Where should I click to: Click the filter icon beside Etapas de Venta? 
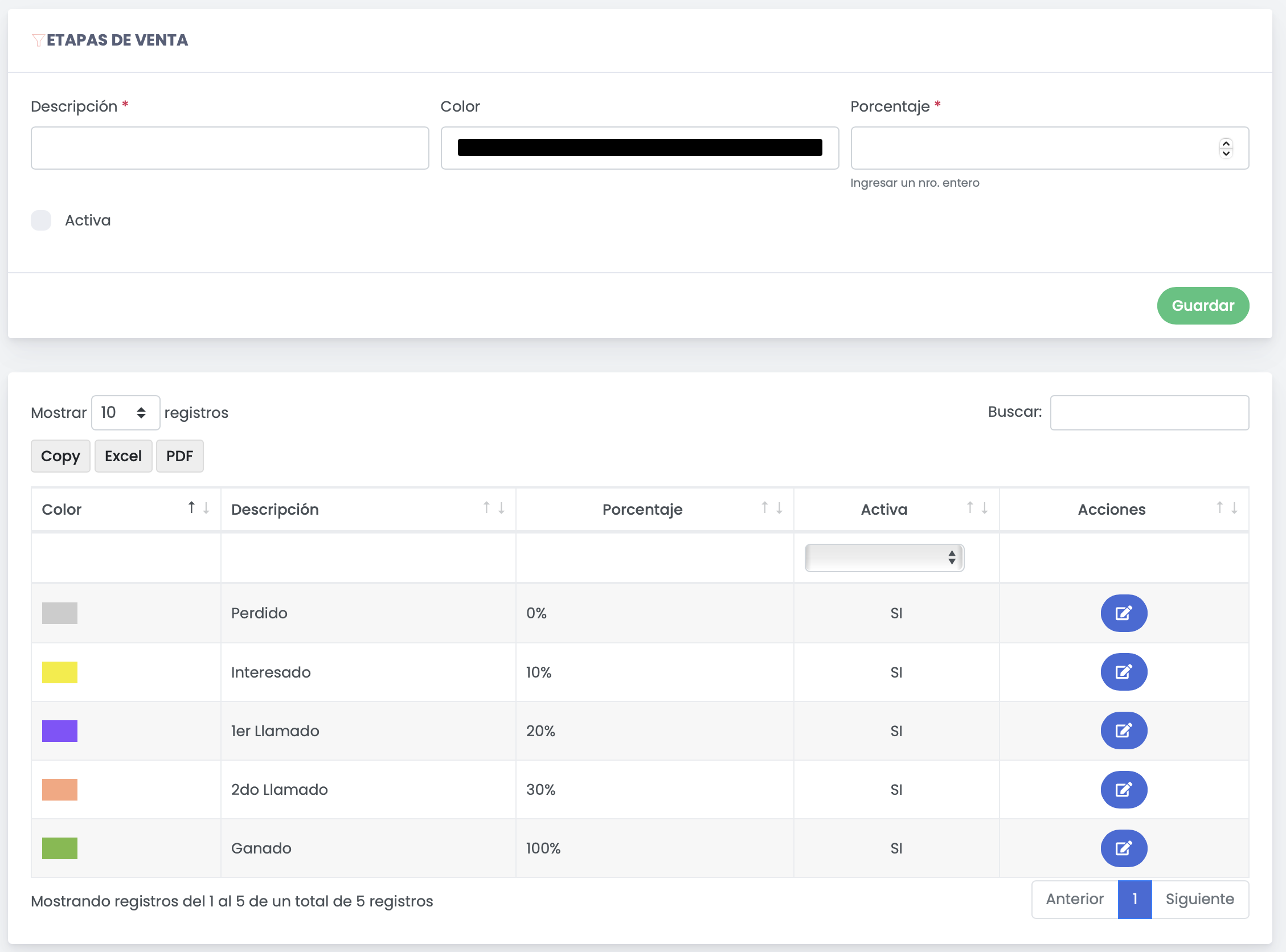click(x=38, y=40)
